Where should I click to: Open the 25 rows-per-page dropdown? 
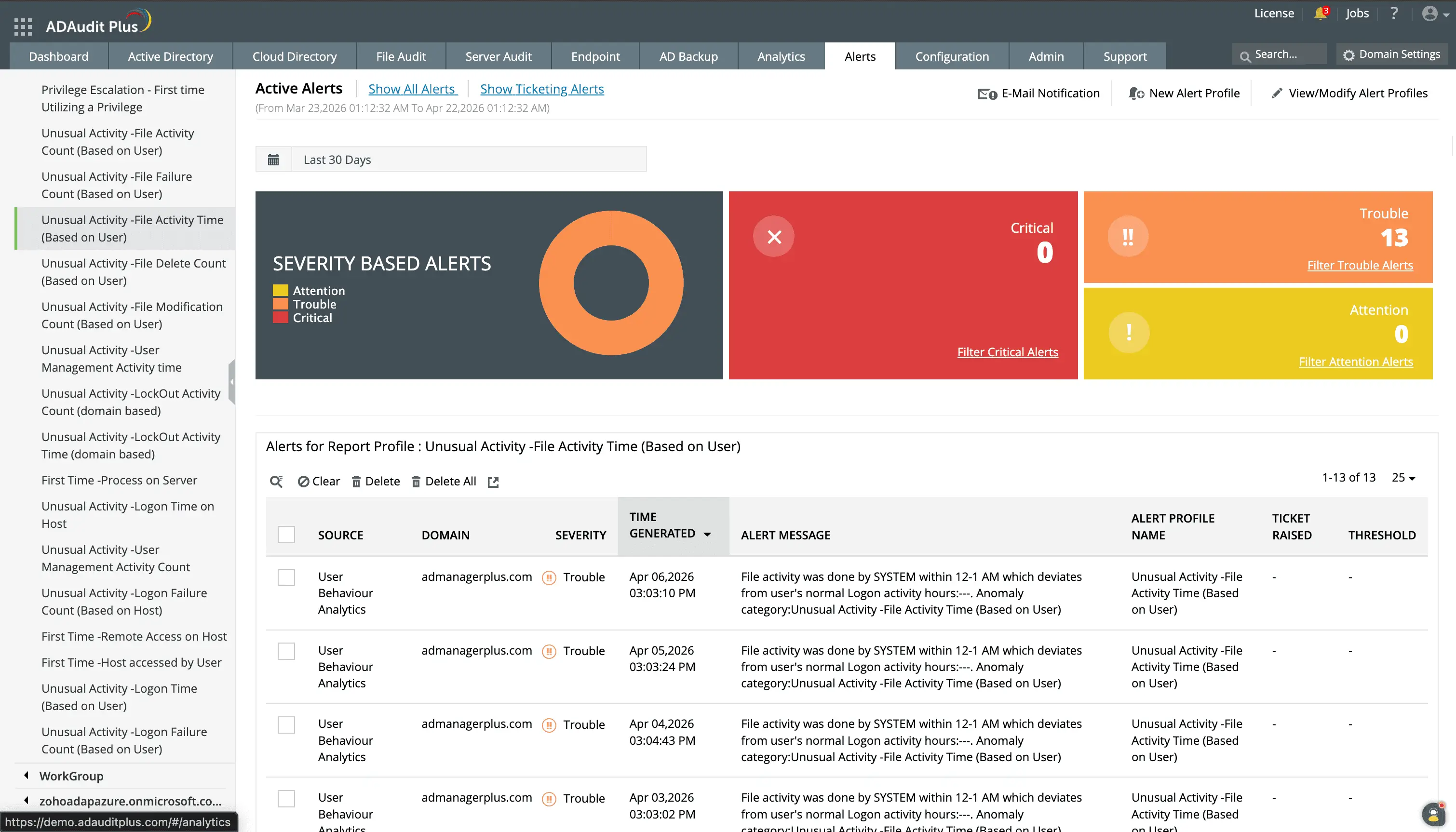1403,477
